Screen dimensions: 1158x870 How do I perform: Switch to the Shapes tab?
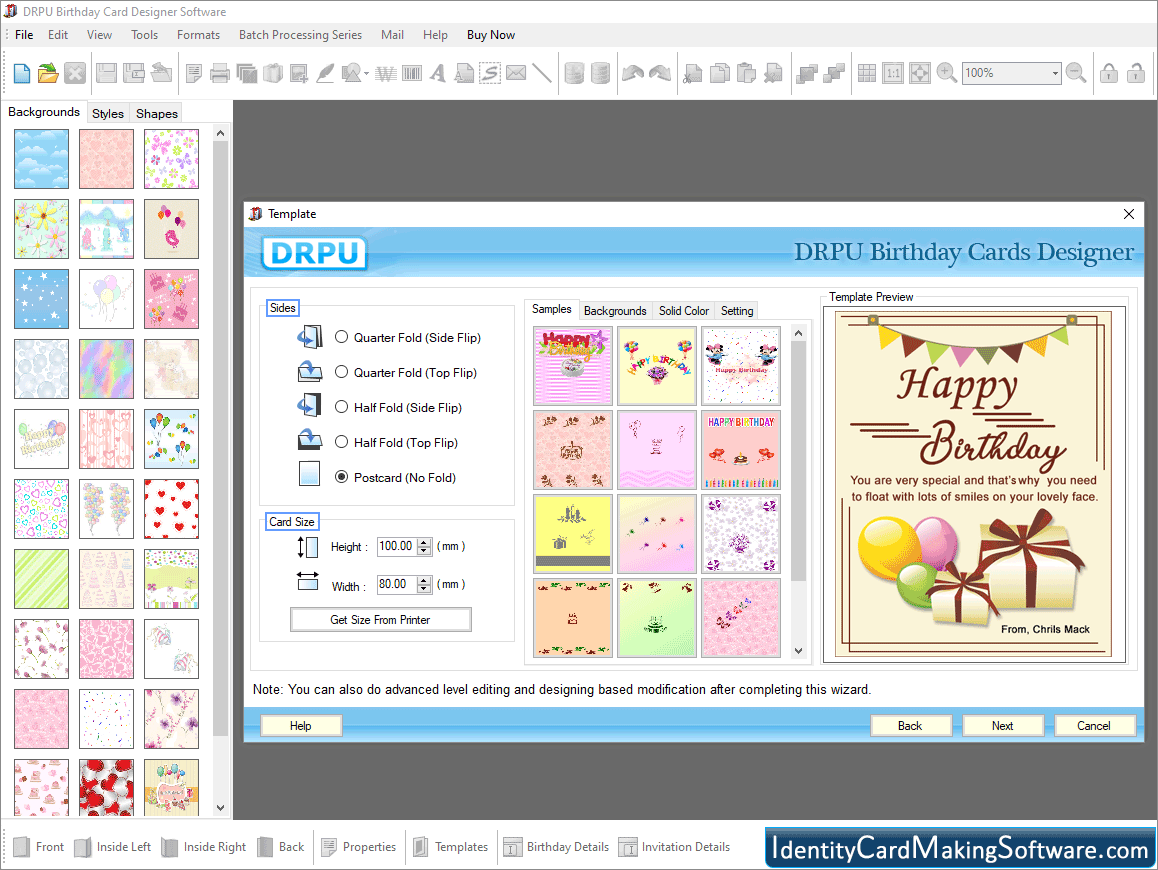(157, 114)
